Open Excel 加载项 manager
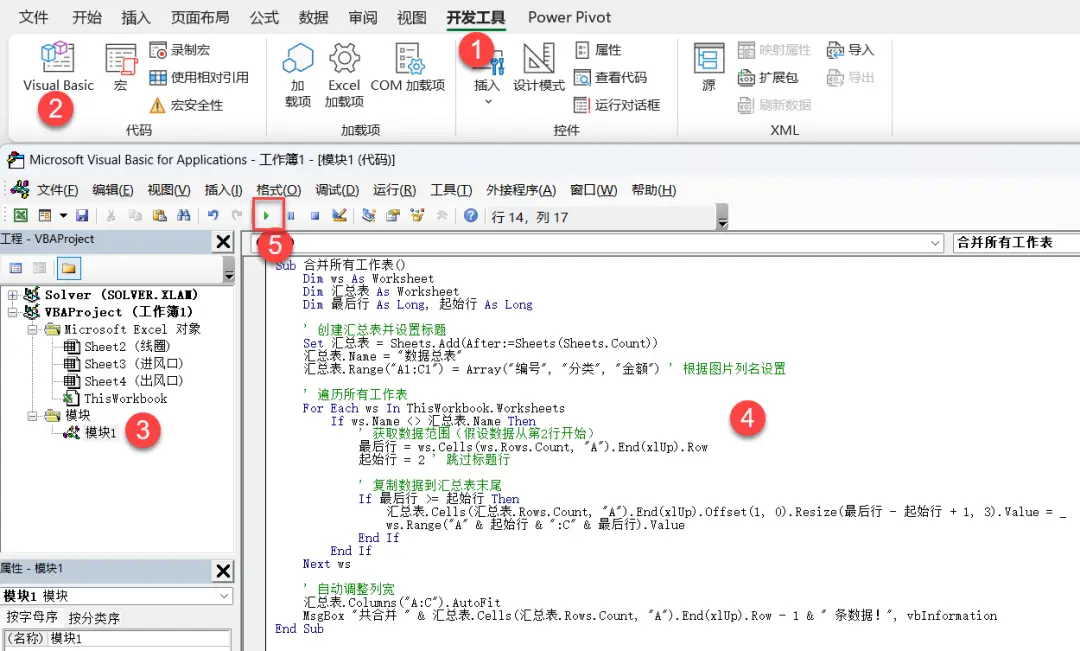The width and height of the screenshot is (1080, 651). (344, 74)
